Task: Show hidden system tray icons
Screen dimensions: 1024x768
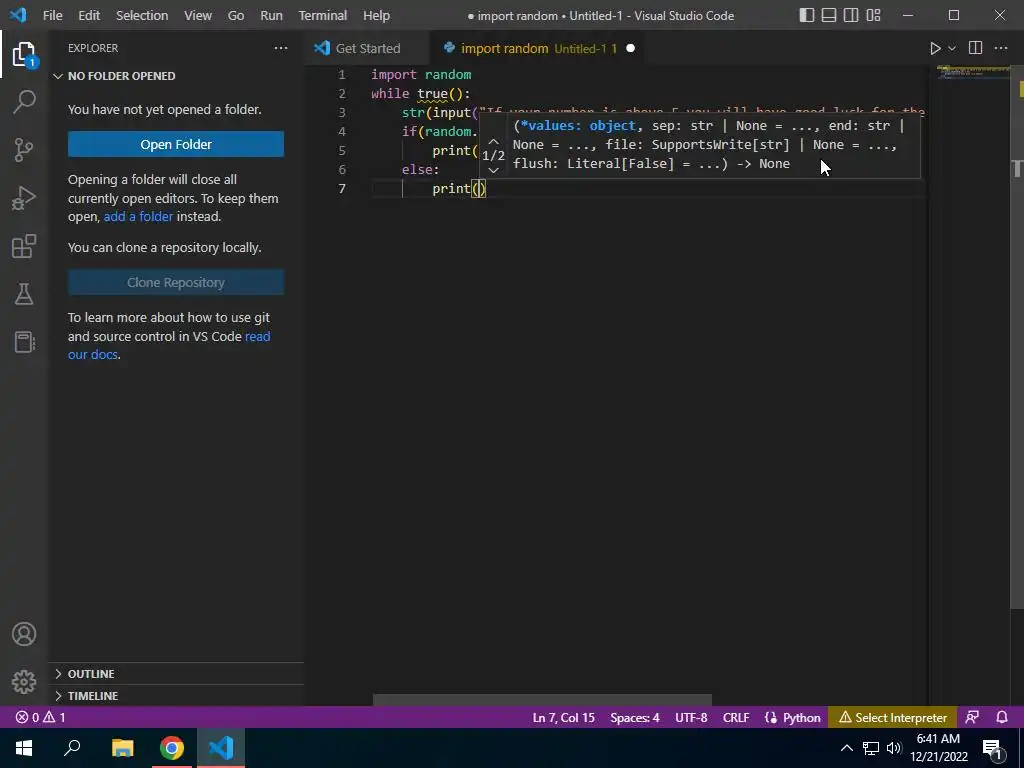Action: pyautogui.click(x=846, y=748)
